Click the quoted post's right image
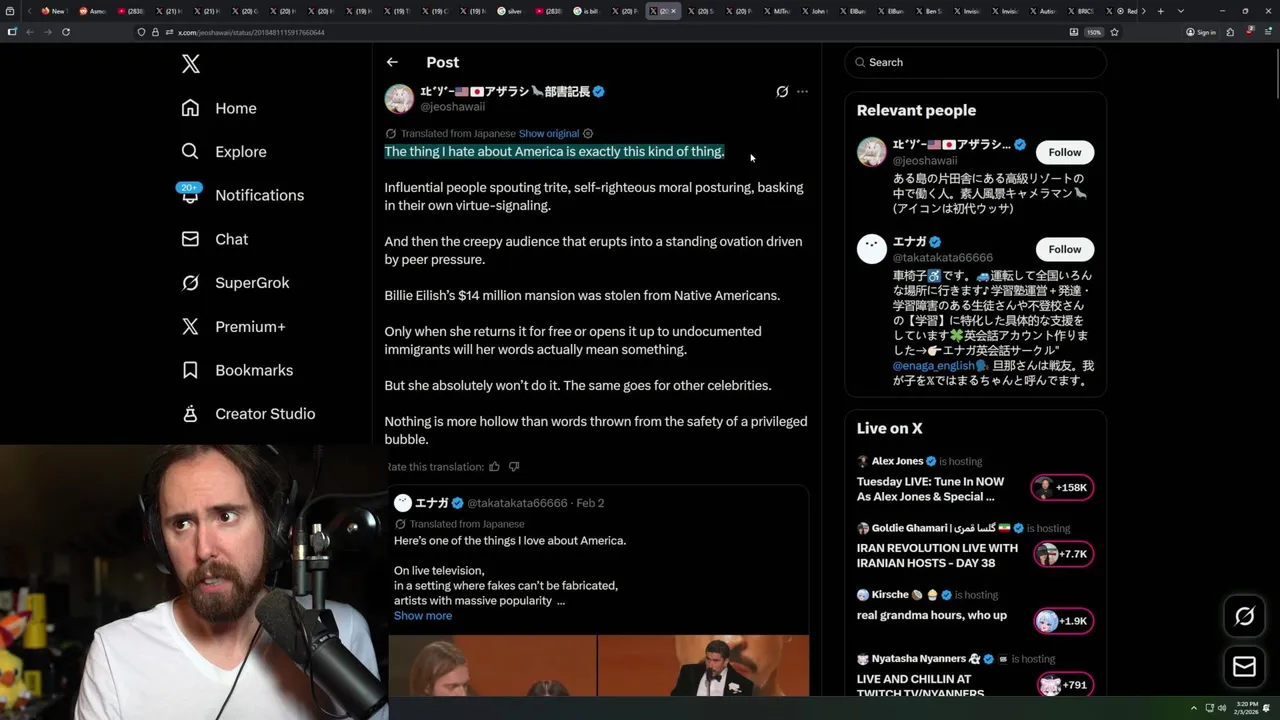1280x720 pixels. pyautogui.click(x=704, y=665)
